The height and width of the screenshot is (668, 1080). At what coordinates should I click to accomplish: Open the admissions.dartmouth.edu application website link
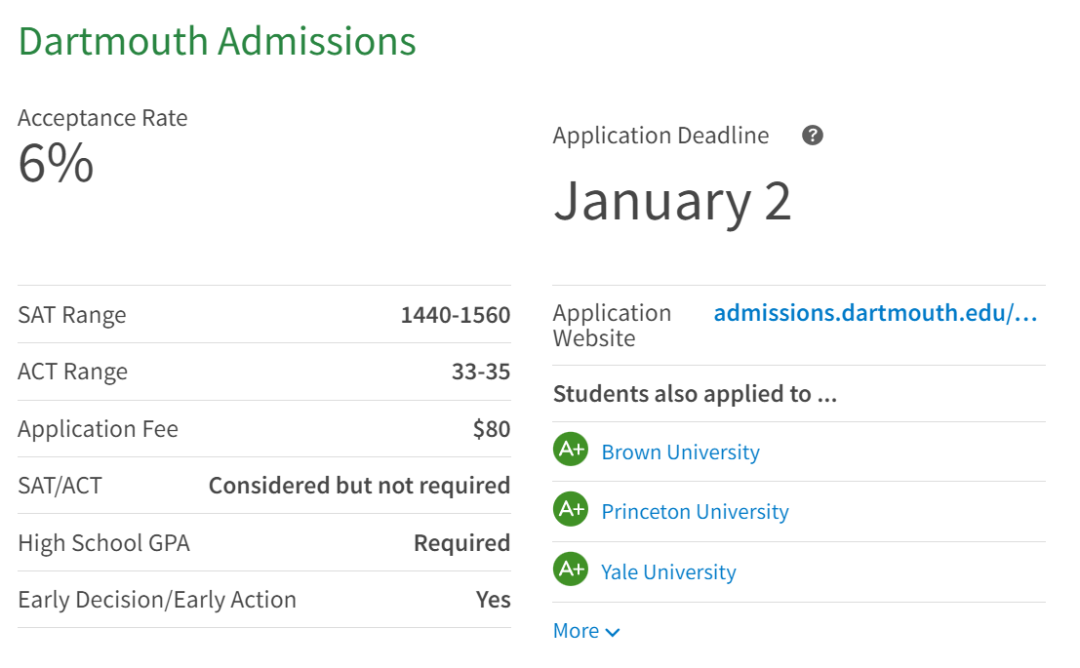[875, 313]
